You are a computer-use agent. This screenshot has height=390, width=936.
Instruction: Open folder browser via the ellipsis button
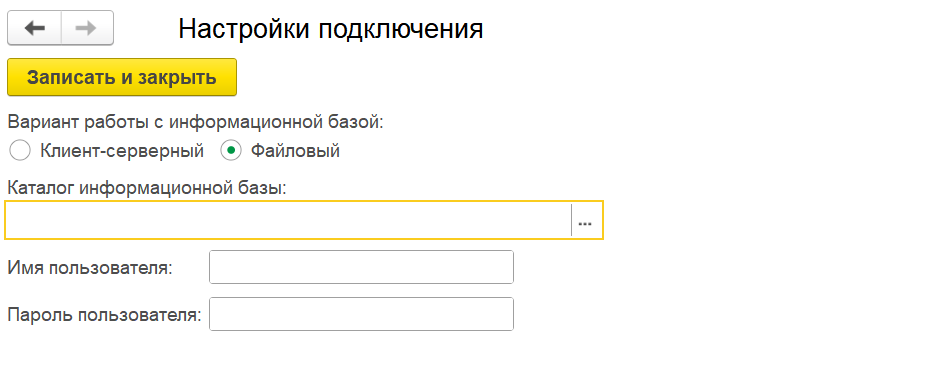point(586,220)
